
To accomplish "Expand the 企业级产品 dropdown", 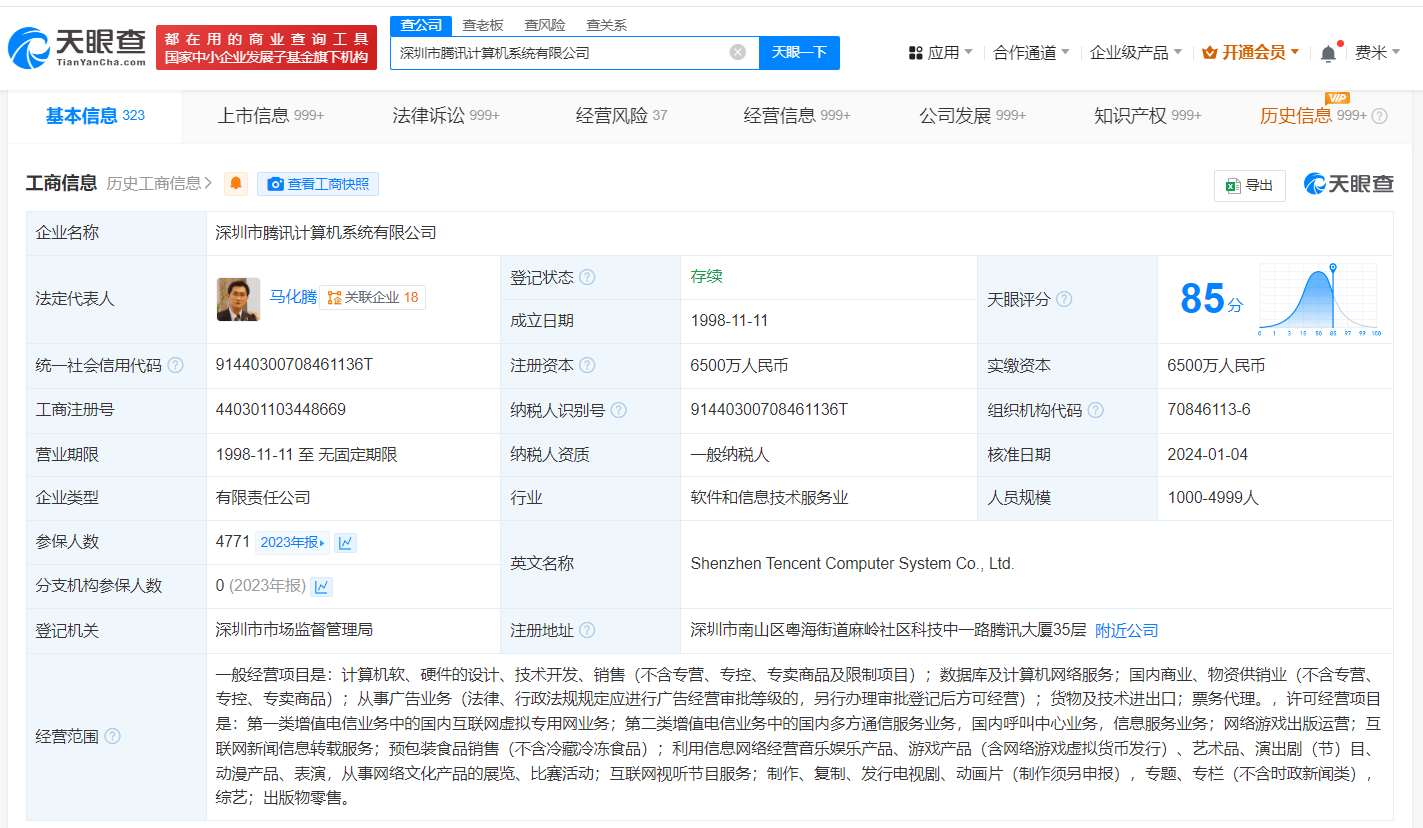I will 1136,53.
